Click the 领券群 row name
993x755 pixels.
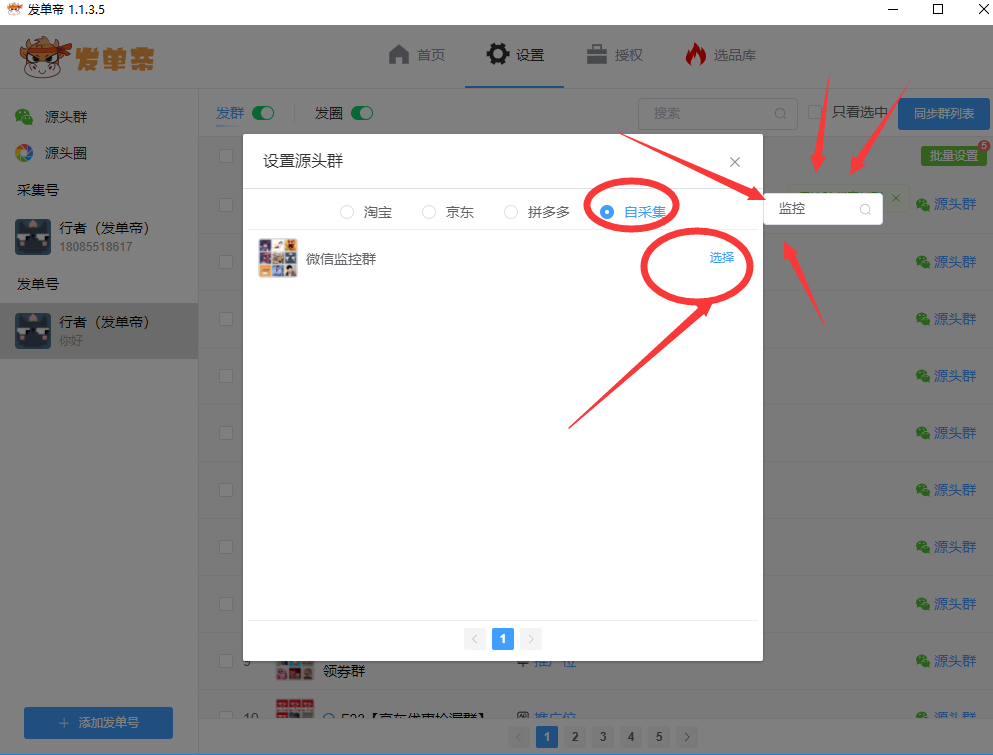pyautogui.click(x=344, y=671)
